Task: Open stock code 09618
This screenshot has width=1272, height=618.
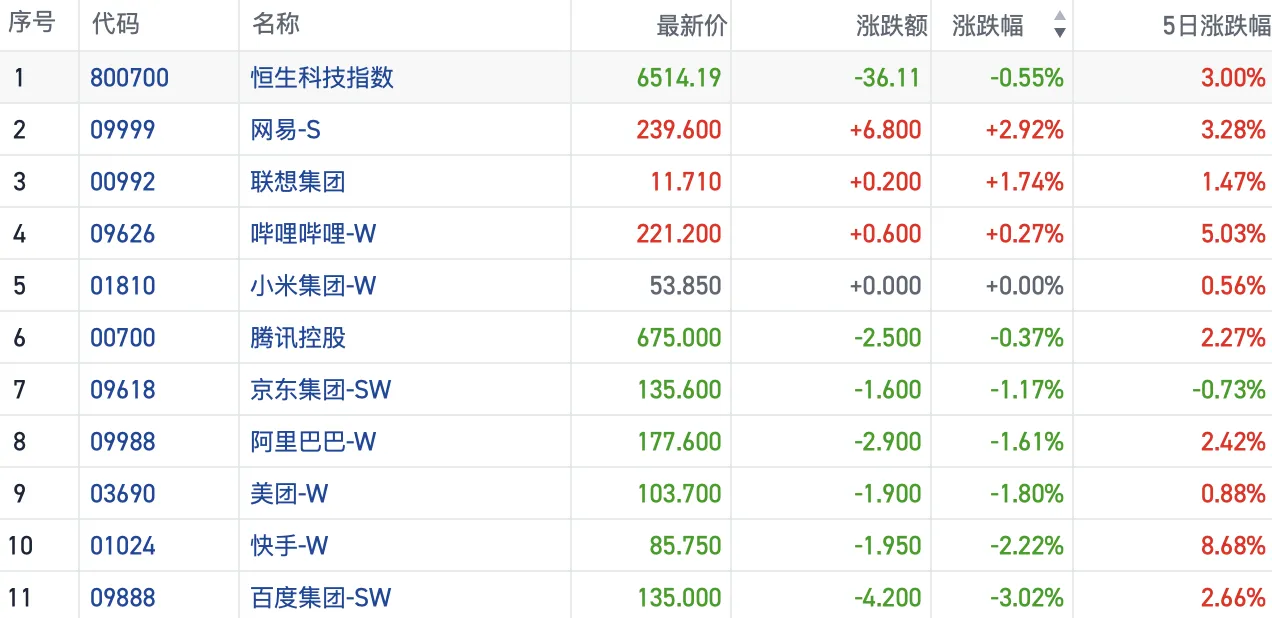Action: point(123,390)
